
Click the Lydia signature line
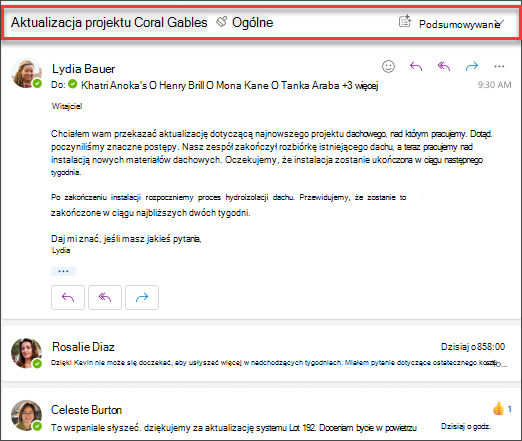point(61,250)
